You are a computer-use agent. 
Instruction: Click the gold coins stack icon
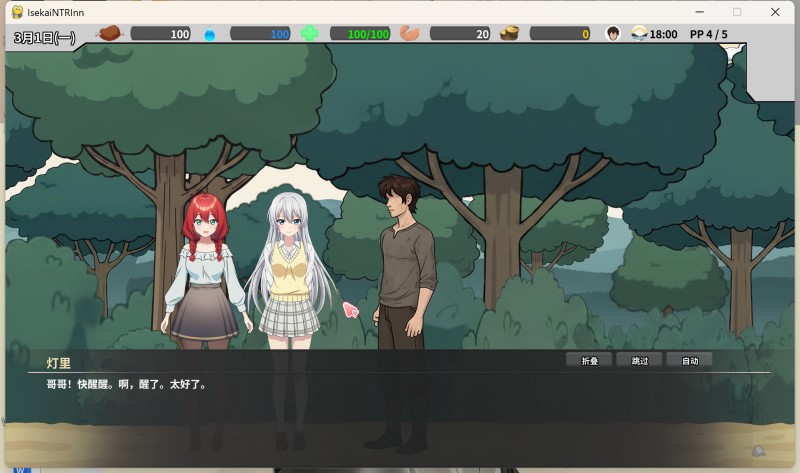[509, 34]
